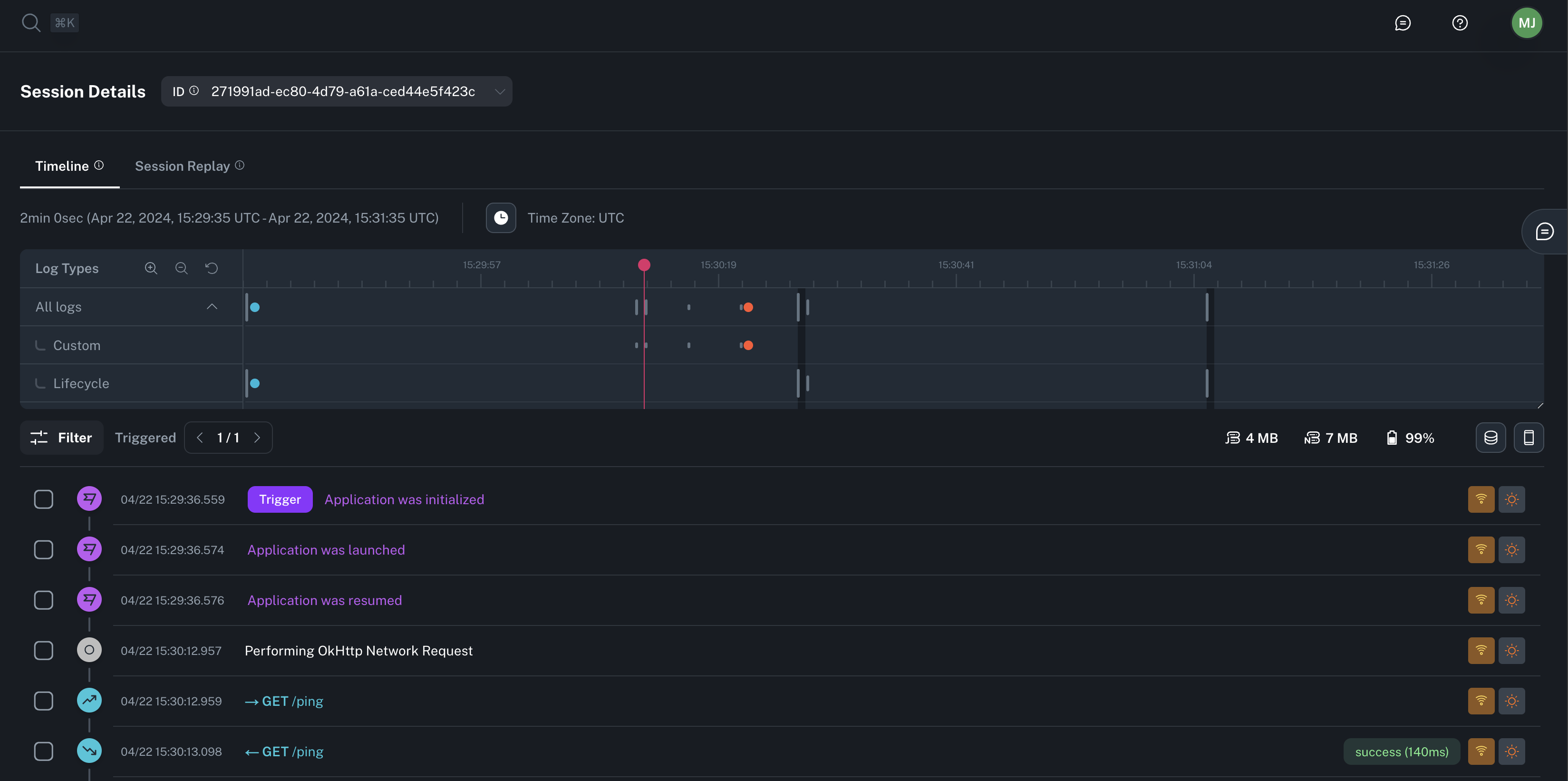Click the help question mark icon
1568x781 pixels.
pyautogui.click(x=1459, y=22)
